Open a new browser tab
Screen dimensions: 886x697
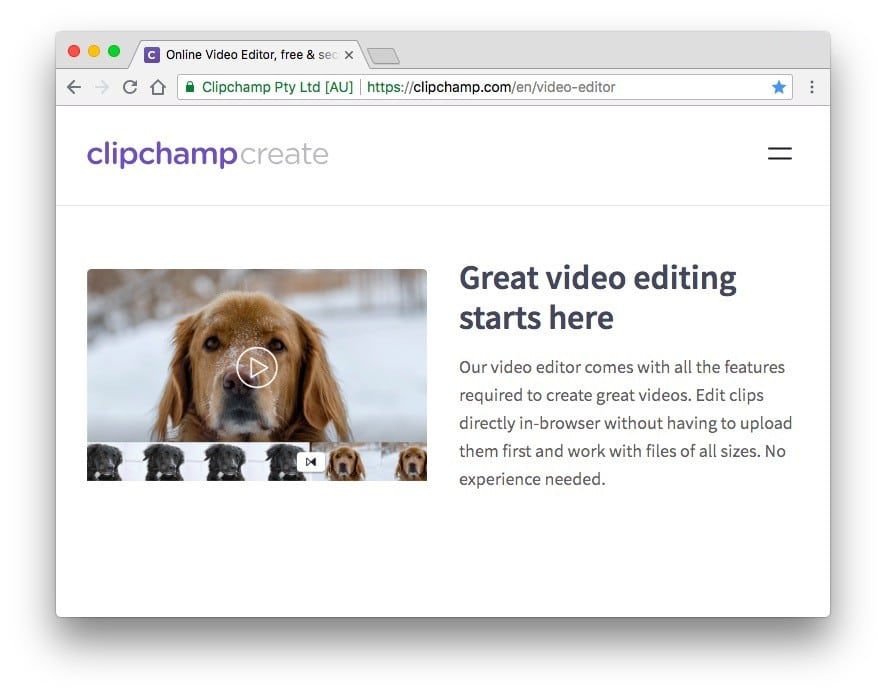pyautogui.click(x=384, y=57)
